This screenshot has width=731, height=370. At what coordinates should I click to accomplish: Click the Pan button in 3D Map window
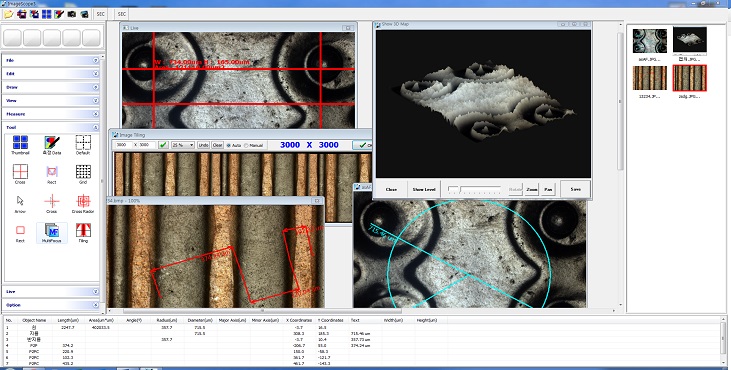(549, 190)
